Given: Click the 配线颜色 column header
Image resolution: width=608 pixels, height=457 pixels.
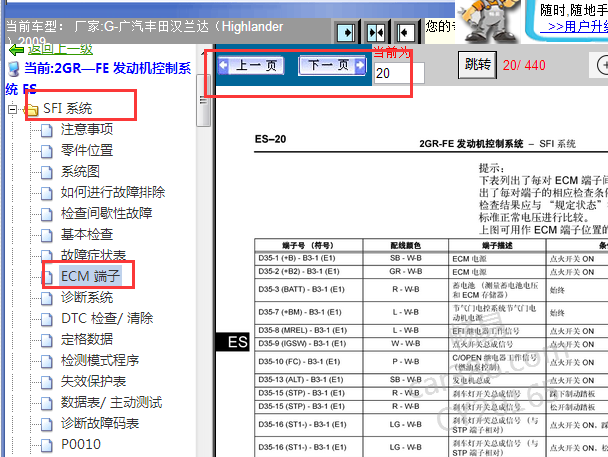Looking at the screenshot, I should pyautogui.click(x=406, y=245).
